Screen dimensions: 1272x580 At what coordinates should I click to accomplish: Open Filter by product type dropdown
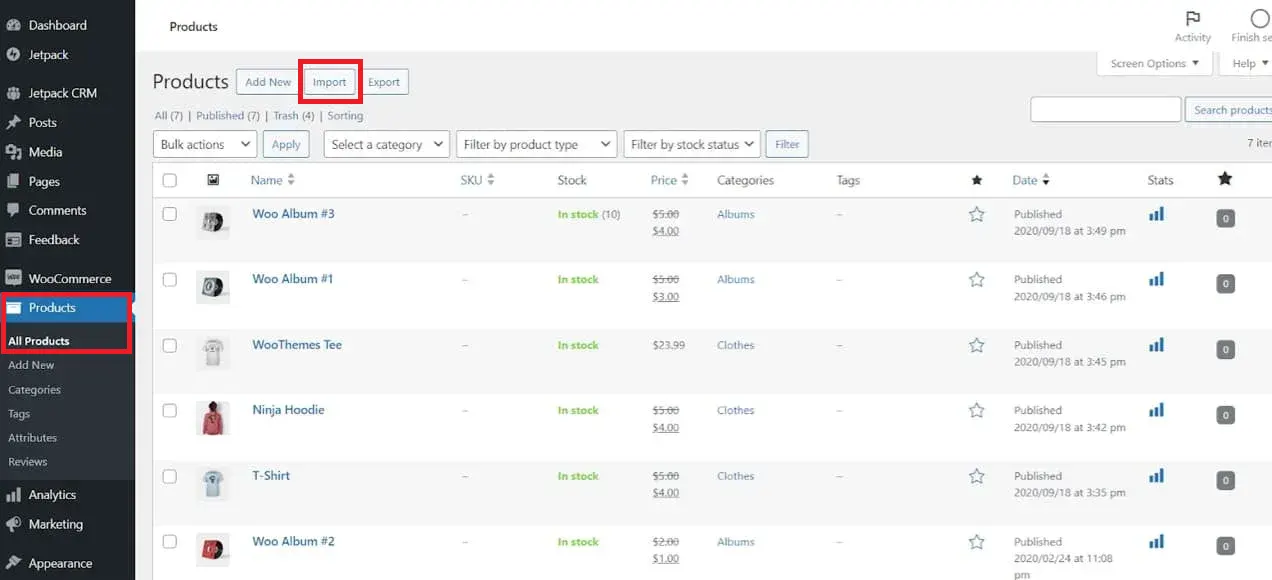536,144
